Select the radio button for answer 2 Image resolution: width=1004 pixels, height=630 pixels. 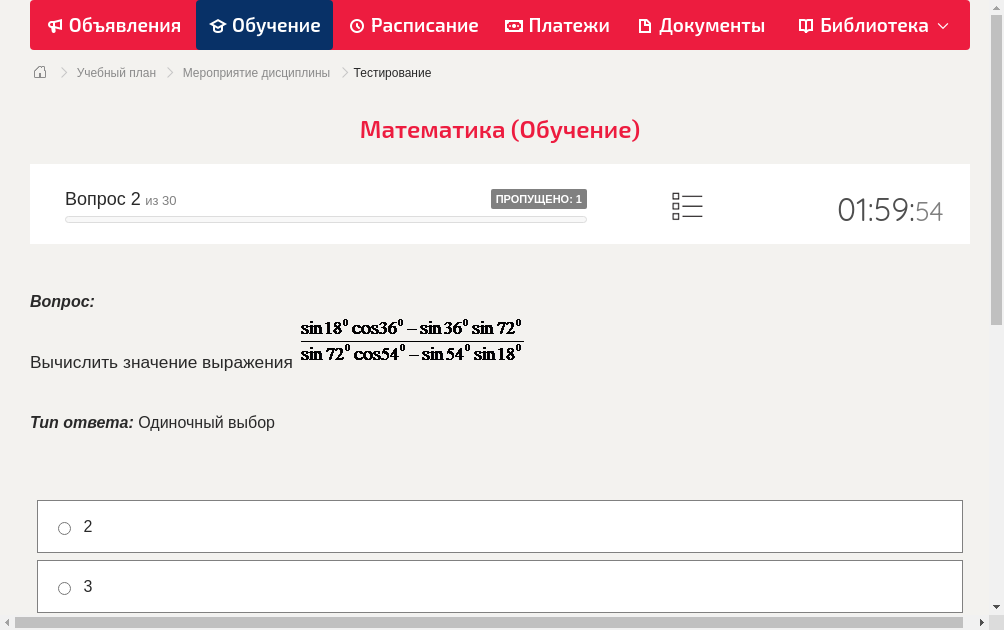tap(64, 527)
